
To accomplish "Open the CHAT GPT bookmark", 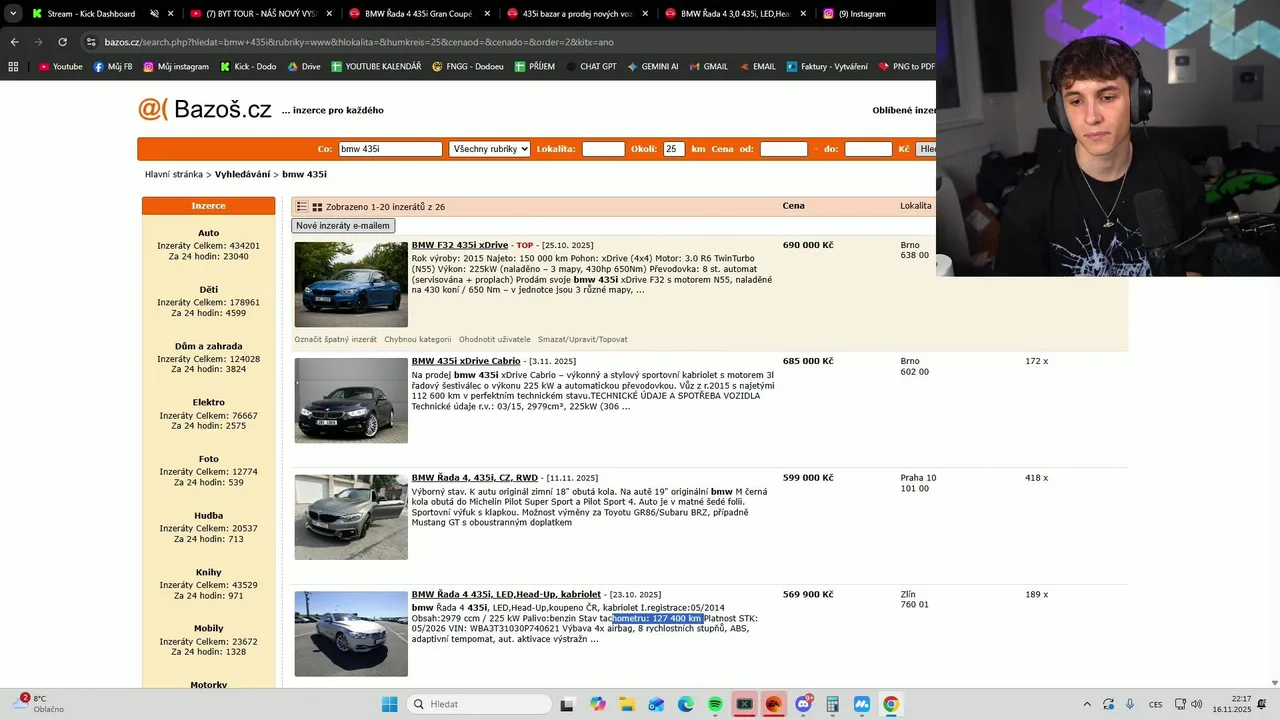I will tap(591, 67).
